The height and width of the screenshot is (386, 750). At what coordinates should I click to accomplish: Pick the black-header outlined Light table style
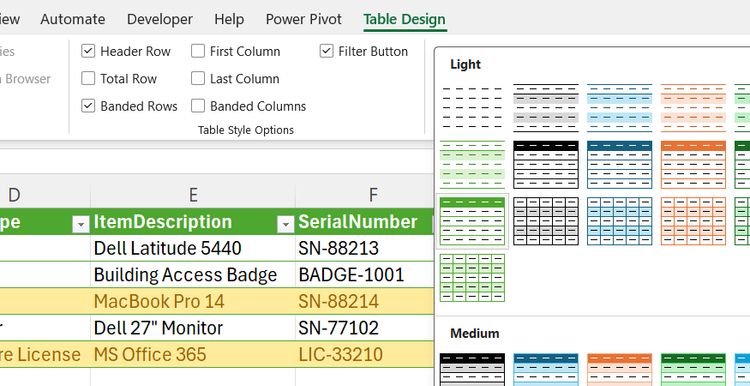click(546, 165)
